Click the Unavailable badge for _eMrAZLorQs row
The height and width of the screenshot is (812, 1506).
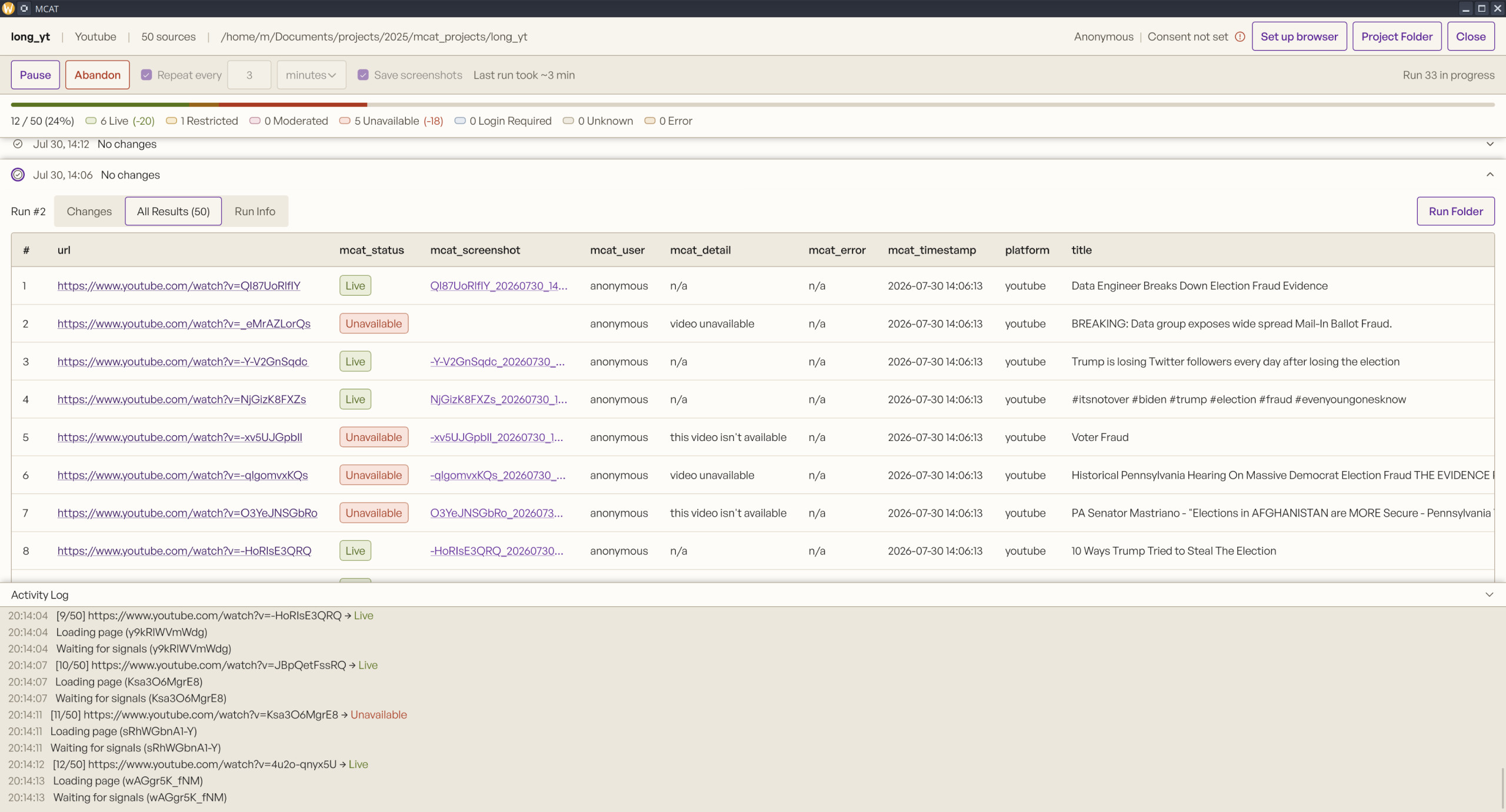tap(374, 323)
